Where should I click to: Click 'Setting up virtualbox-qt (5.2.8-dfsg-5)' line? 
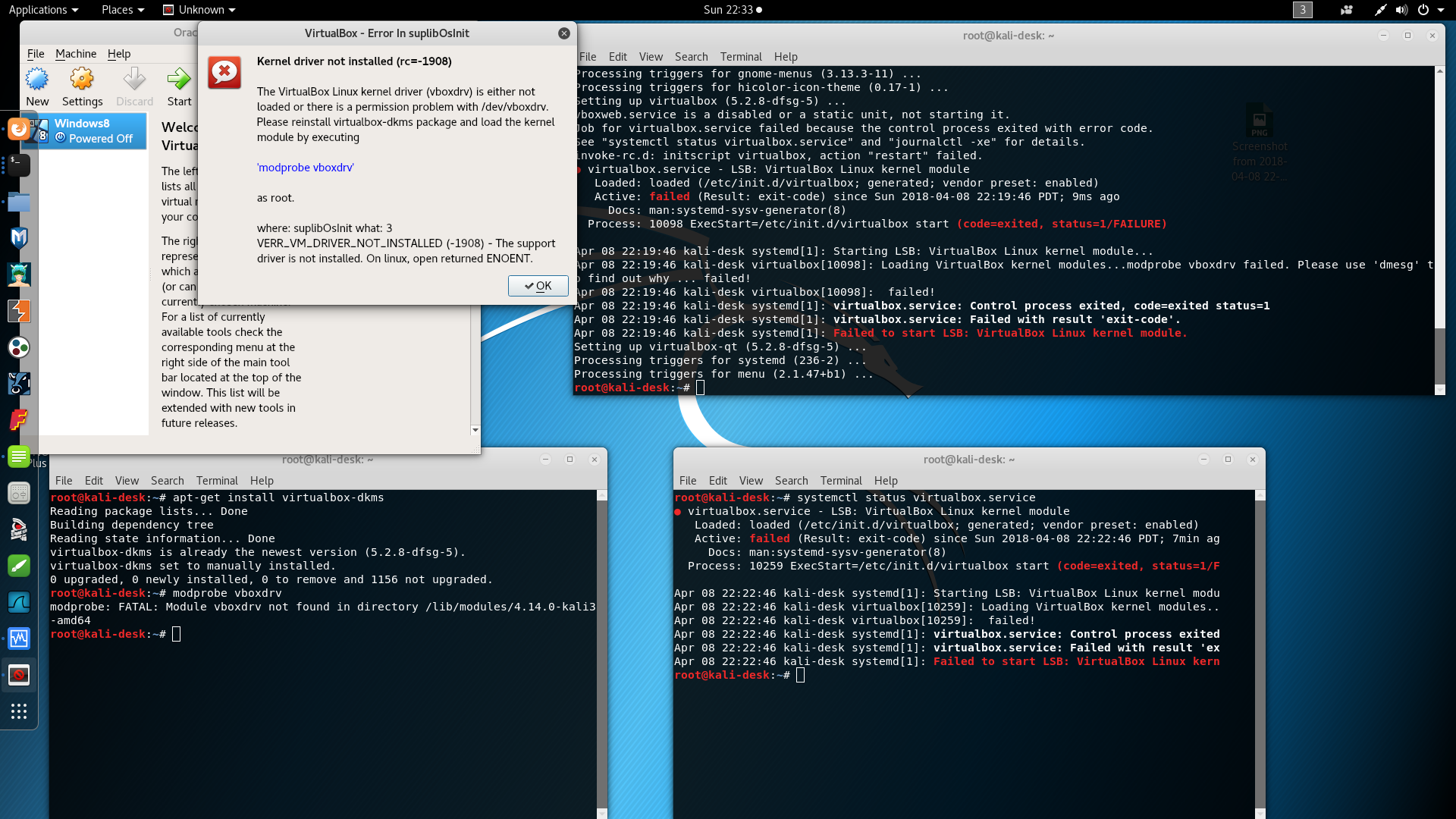coord(719,347)
